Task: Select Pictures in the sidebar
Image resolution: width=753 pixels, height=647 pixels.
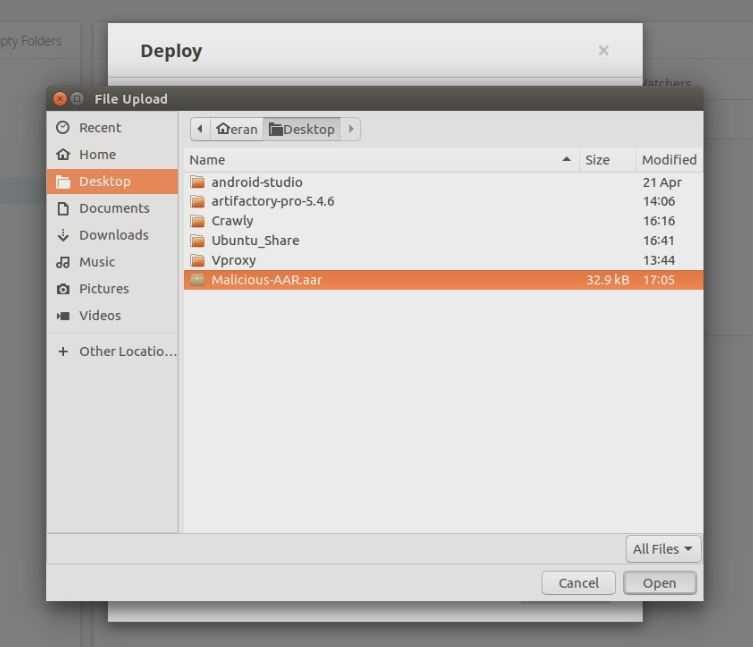Action: coord(104,289)
